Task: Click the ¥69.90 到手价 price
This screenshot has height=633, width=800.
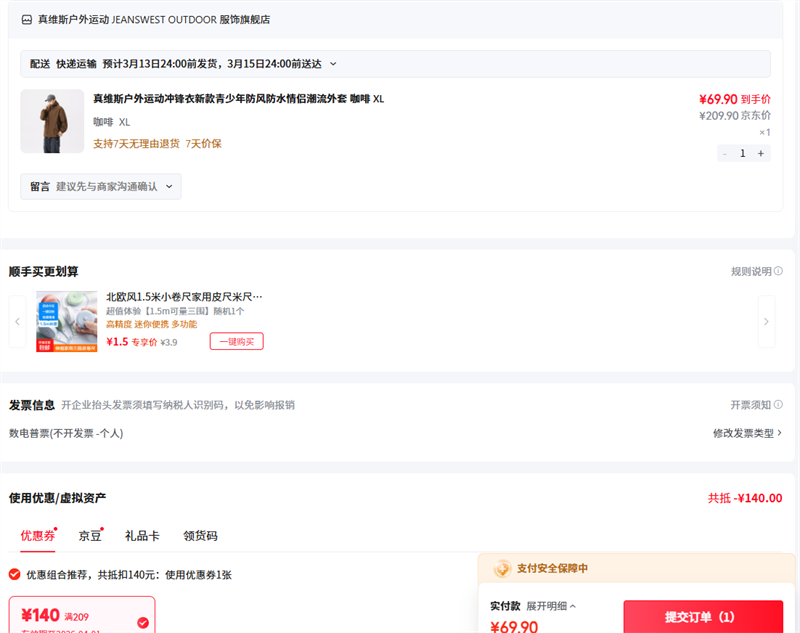Action: pyautogui.click(x=735, y=99)
